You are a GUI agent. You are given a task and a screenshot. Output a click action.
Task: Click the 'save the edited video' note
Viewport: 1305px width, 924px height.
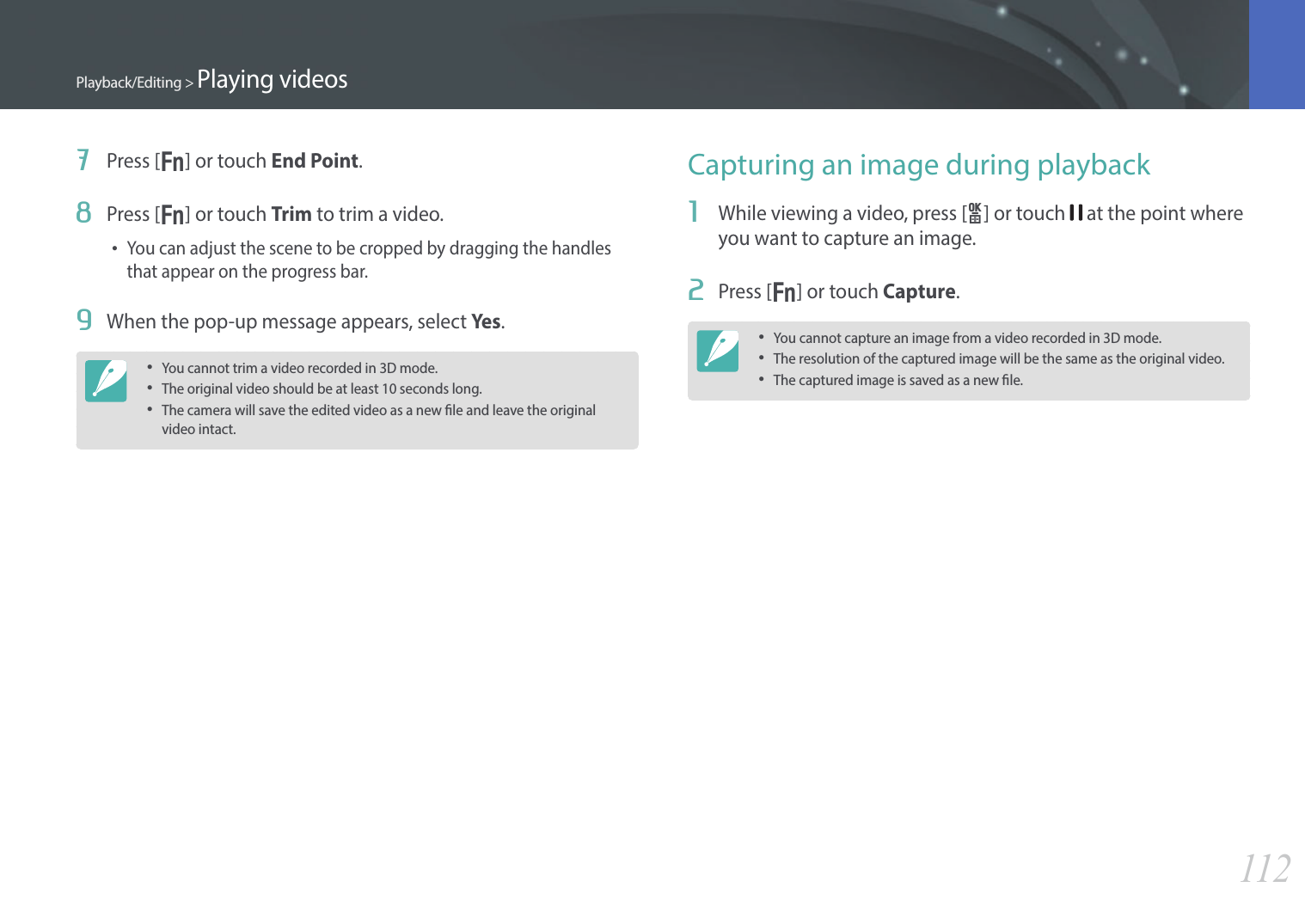coord(378,419)
